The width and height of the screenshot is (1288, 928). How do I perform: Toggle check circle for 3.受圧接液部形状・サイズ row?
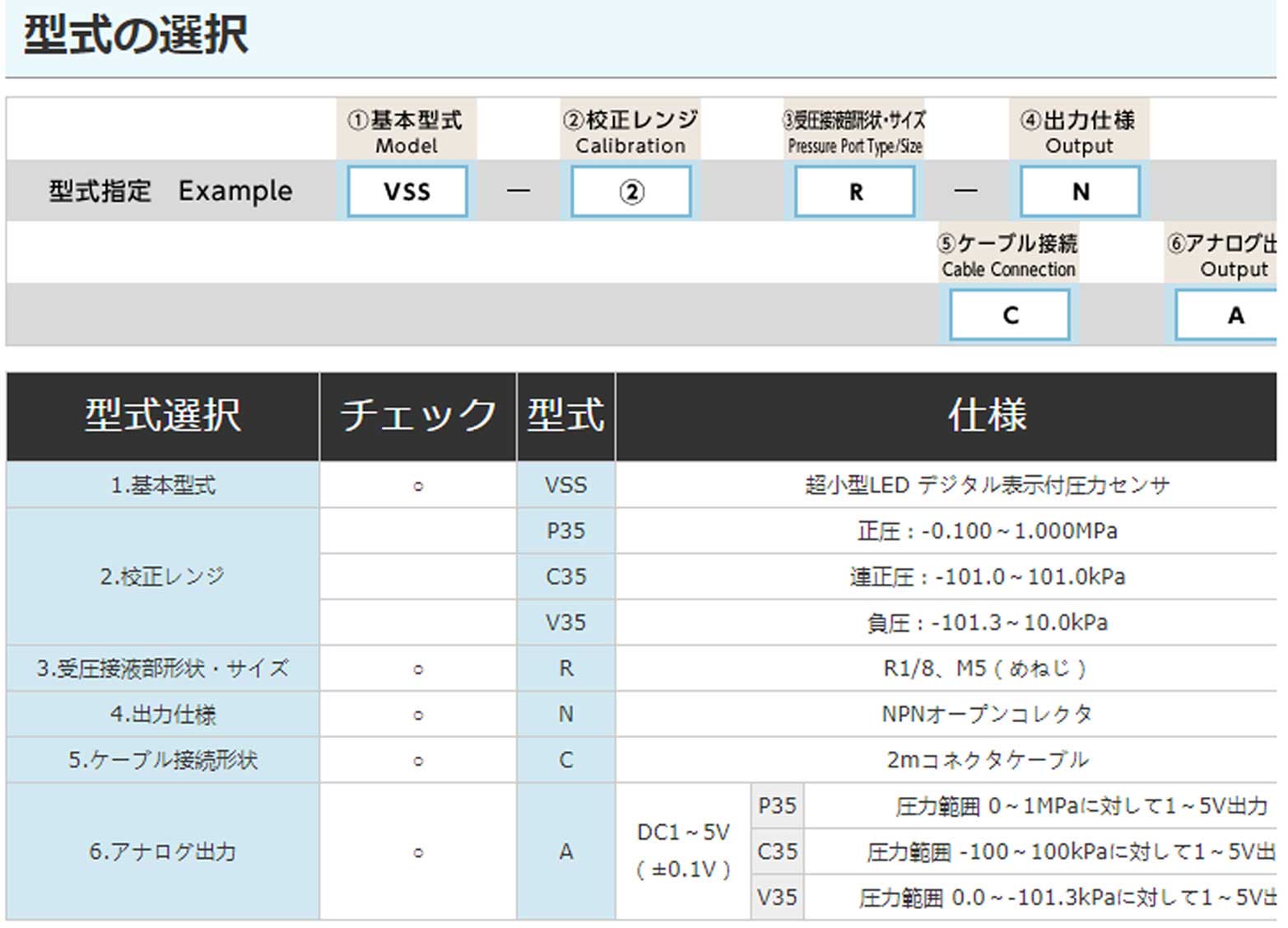tap(418, 669)
